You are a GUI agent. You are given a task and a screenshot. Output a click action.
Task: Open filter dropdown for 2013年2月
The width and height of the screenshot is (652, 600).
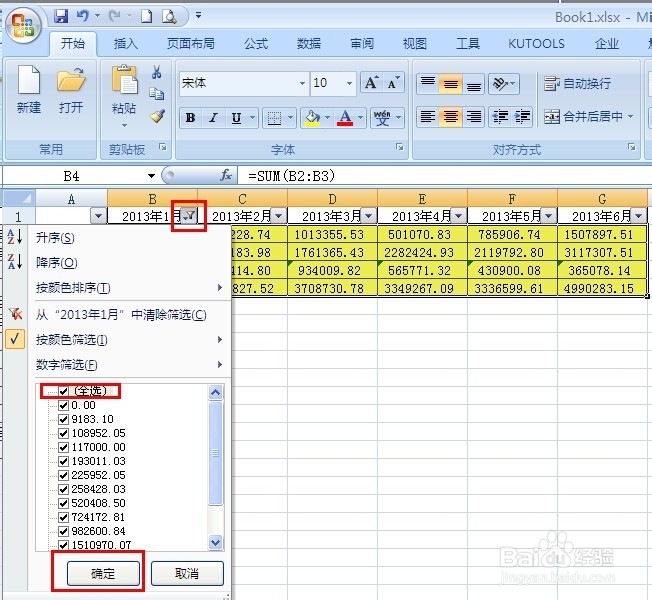(279, 216)
